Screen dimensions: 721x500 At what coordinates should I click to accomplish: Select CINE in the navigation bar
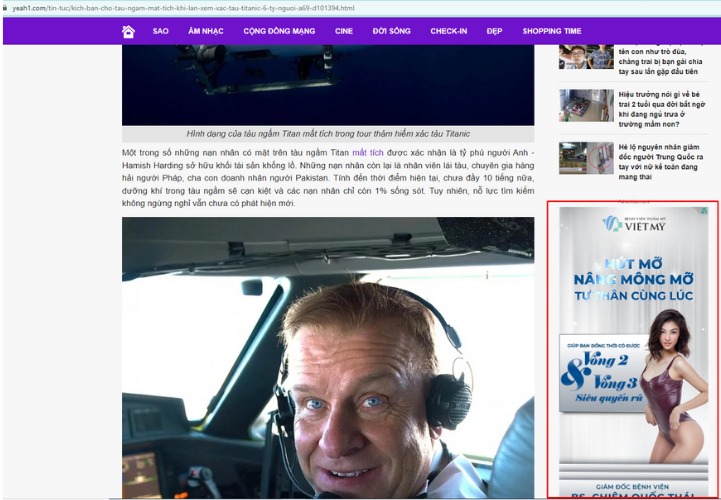tap(344, 31)
